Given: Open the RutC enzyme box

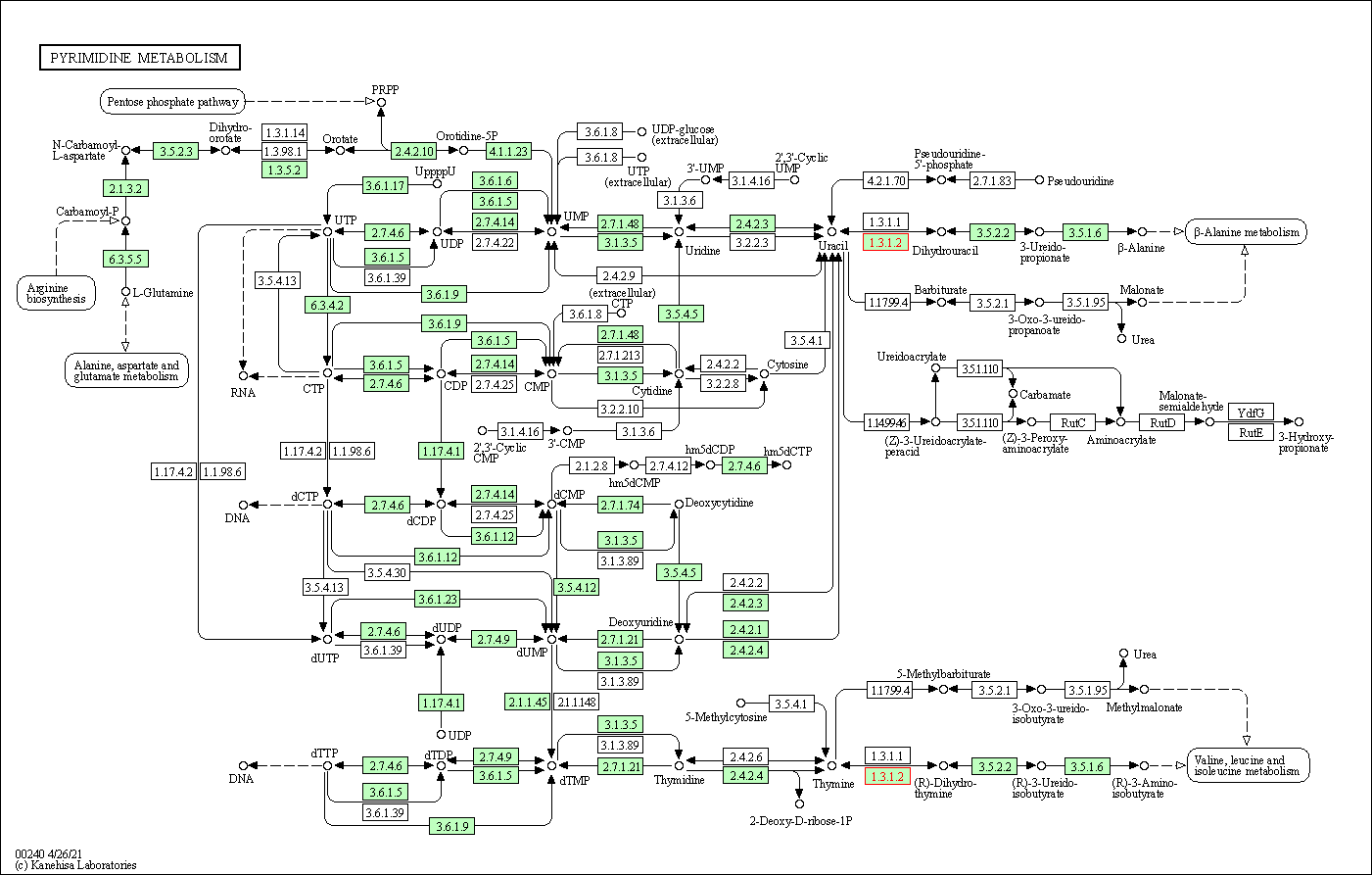Looking at the screenshot, I should [1073, 422].
